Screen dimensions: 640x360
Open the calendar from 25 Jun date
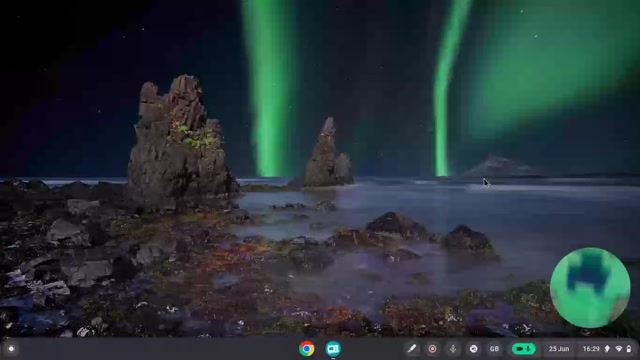pyautogui.click(x=559, y=349)
